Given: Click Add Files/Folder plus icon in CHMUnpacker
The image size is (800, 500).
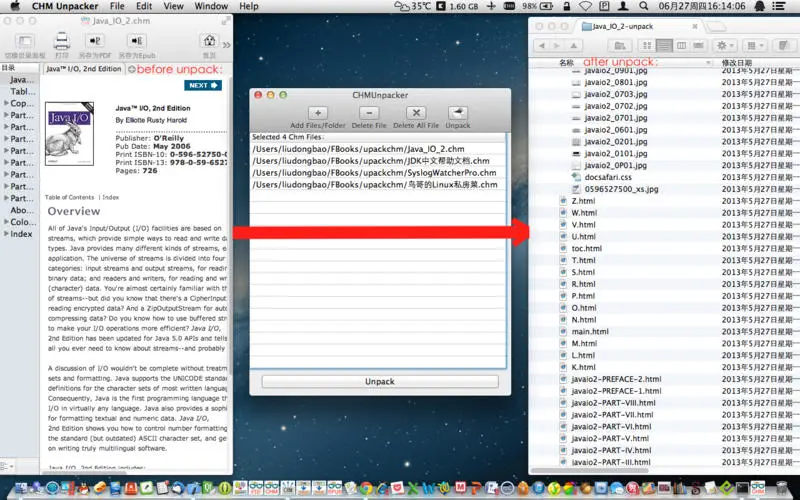Looking at the screenshot, I should [x=317, y=113].
